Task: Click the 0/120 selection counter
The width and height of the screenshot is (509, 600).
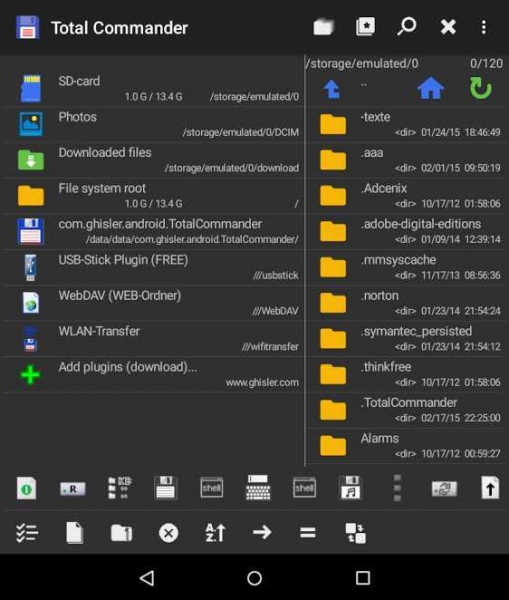Action: tap(486, 64)
